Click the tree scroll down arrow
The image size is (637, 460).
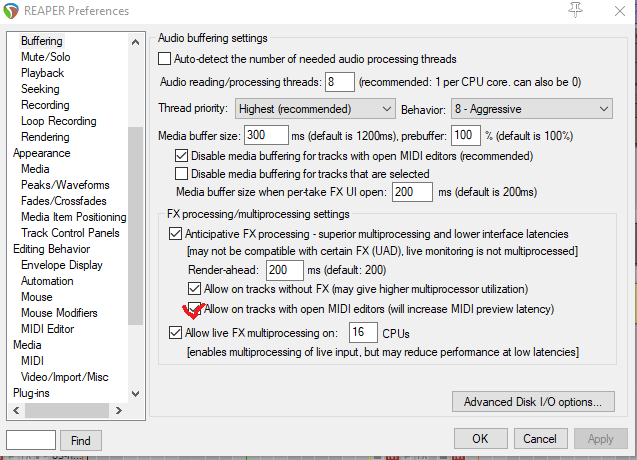pos(135,393)
